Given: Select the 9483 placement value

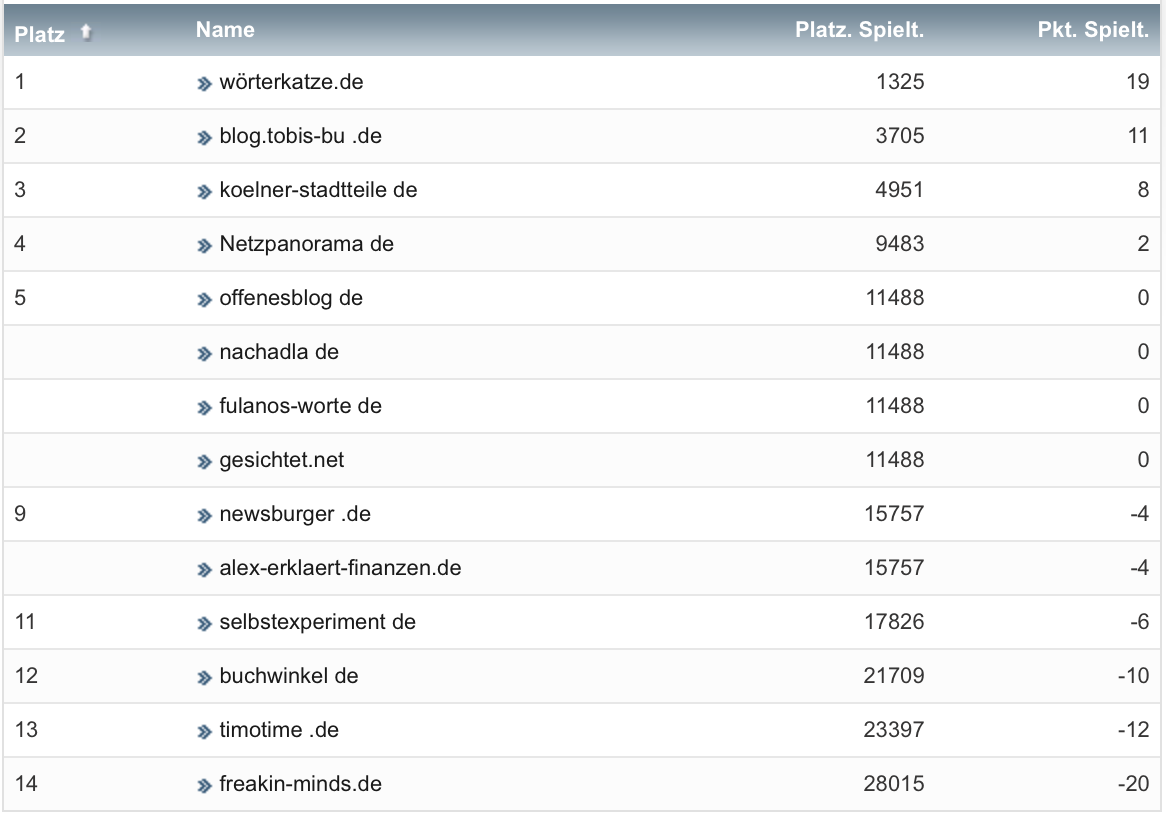Looking at the screenshot, I should pyautogui.click(x=900, y=244).
